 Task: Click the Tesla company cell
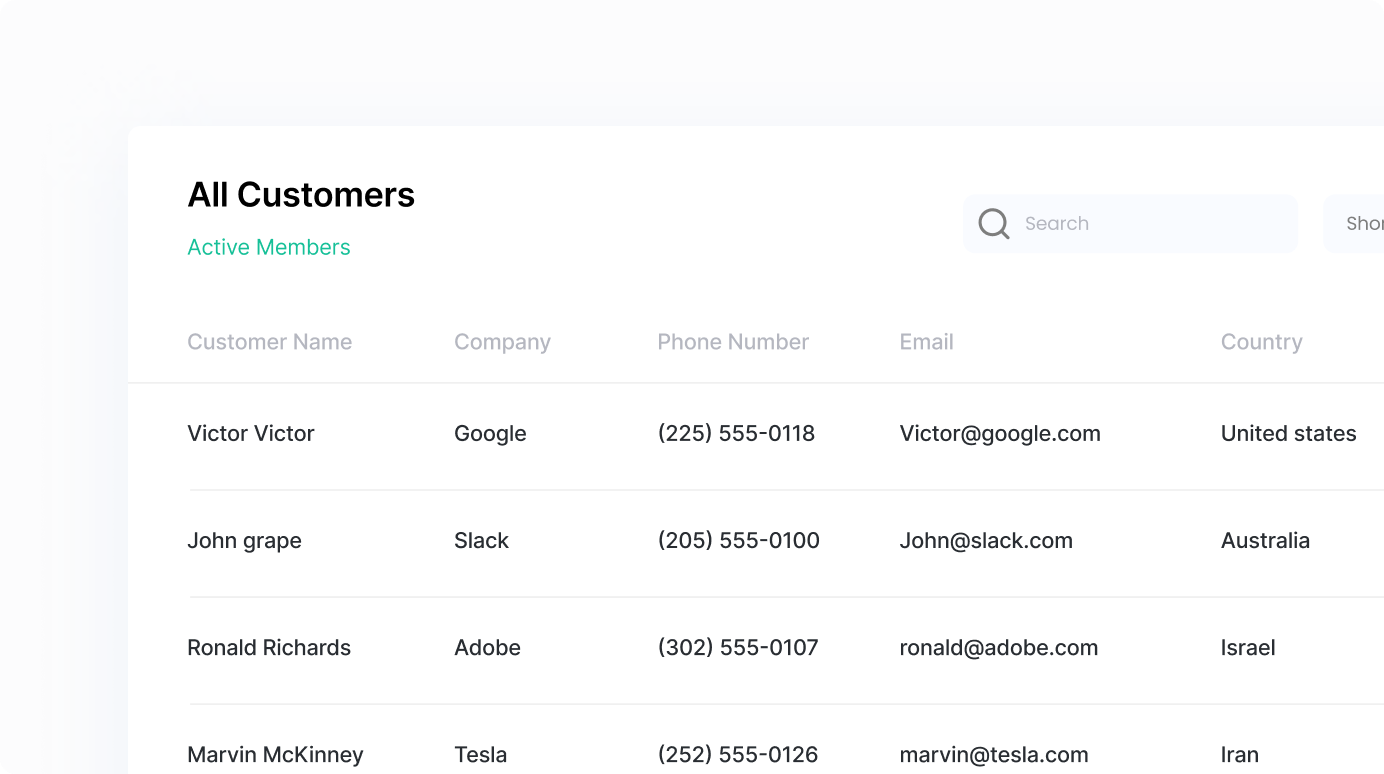pyautogui.click(x=480, y=754)
